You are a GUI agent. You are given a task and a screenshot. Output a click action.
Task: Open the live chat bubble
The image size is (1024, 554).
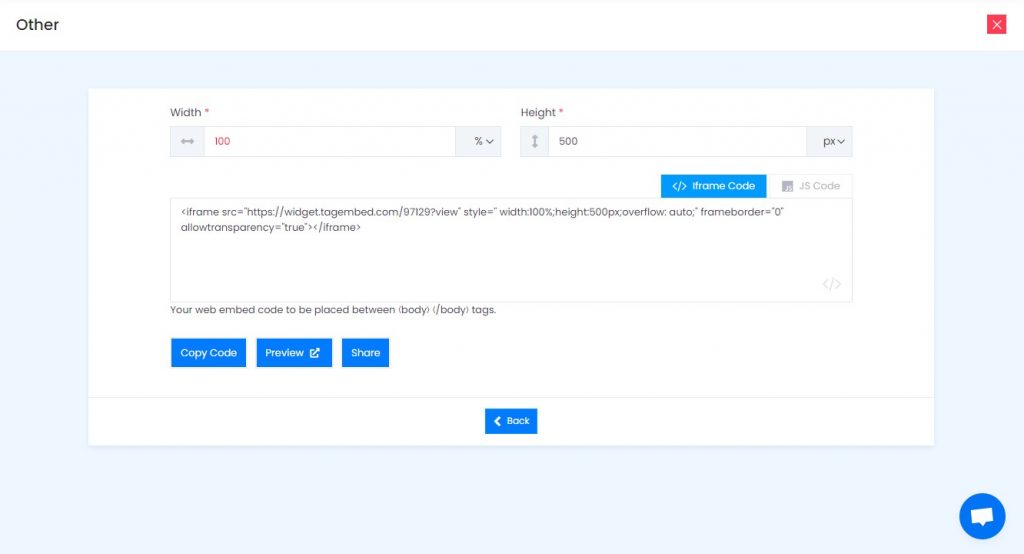tap(982, 516)
